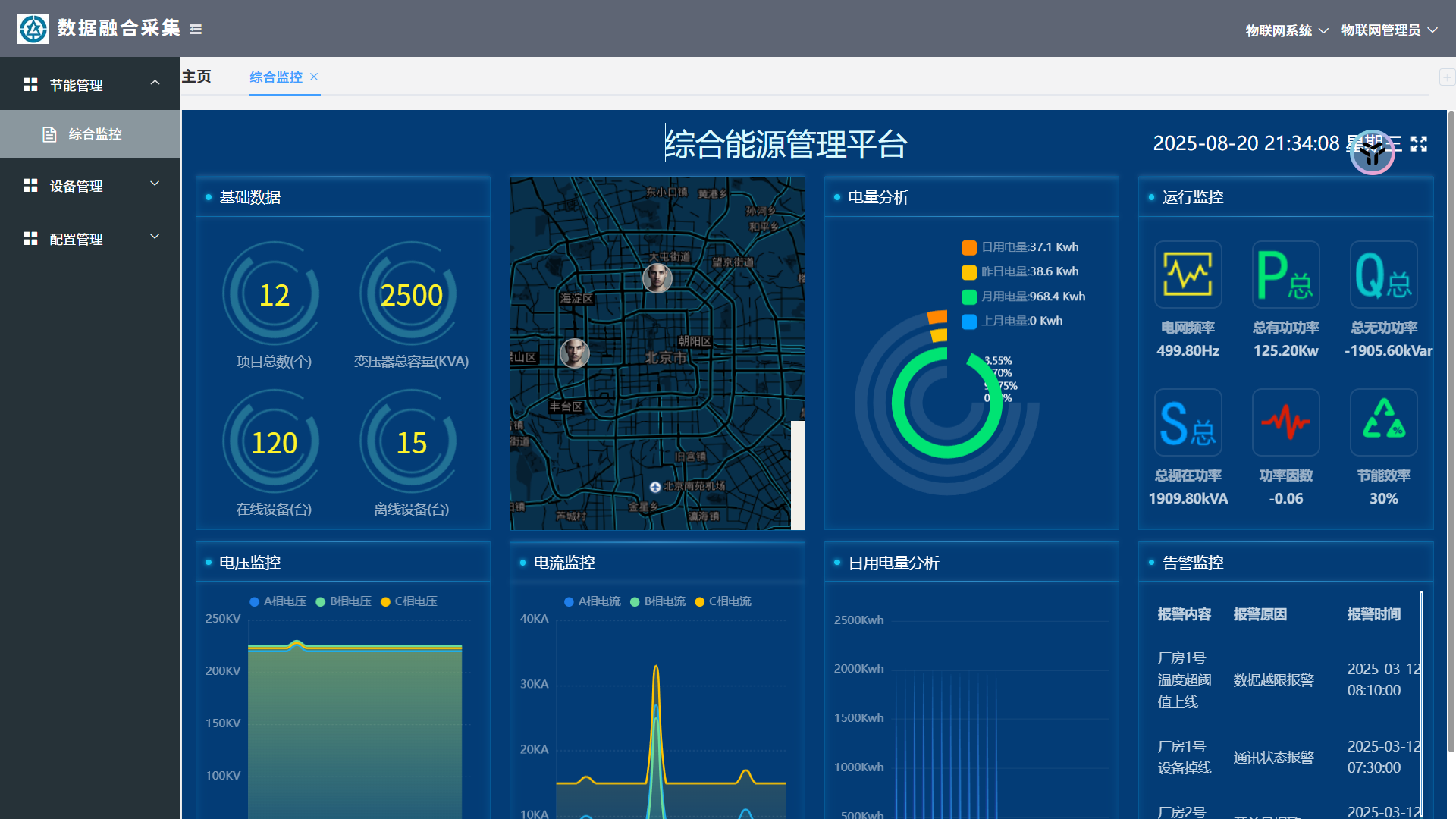Screen dimensions: 1456x819
Task: Switch to the 主页 tab
Action: click(x=196, y=77)
